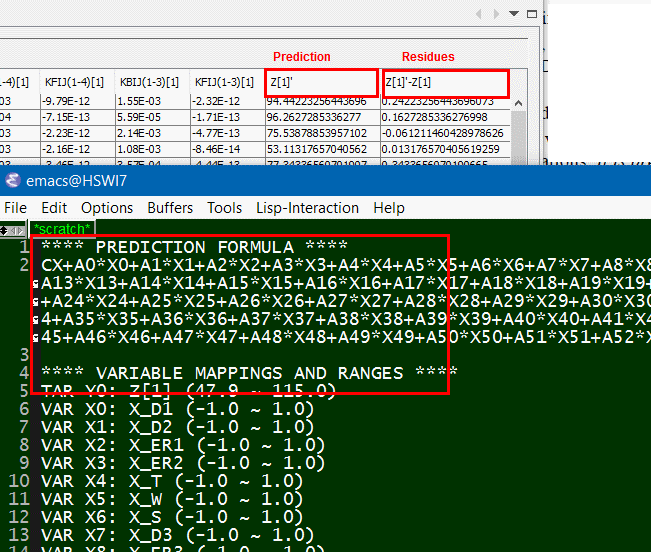
Task: Open the Help menu in Emacs
Action: tap(388, 208)
